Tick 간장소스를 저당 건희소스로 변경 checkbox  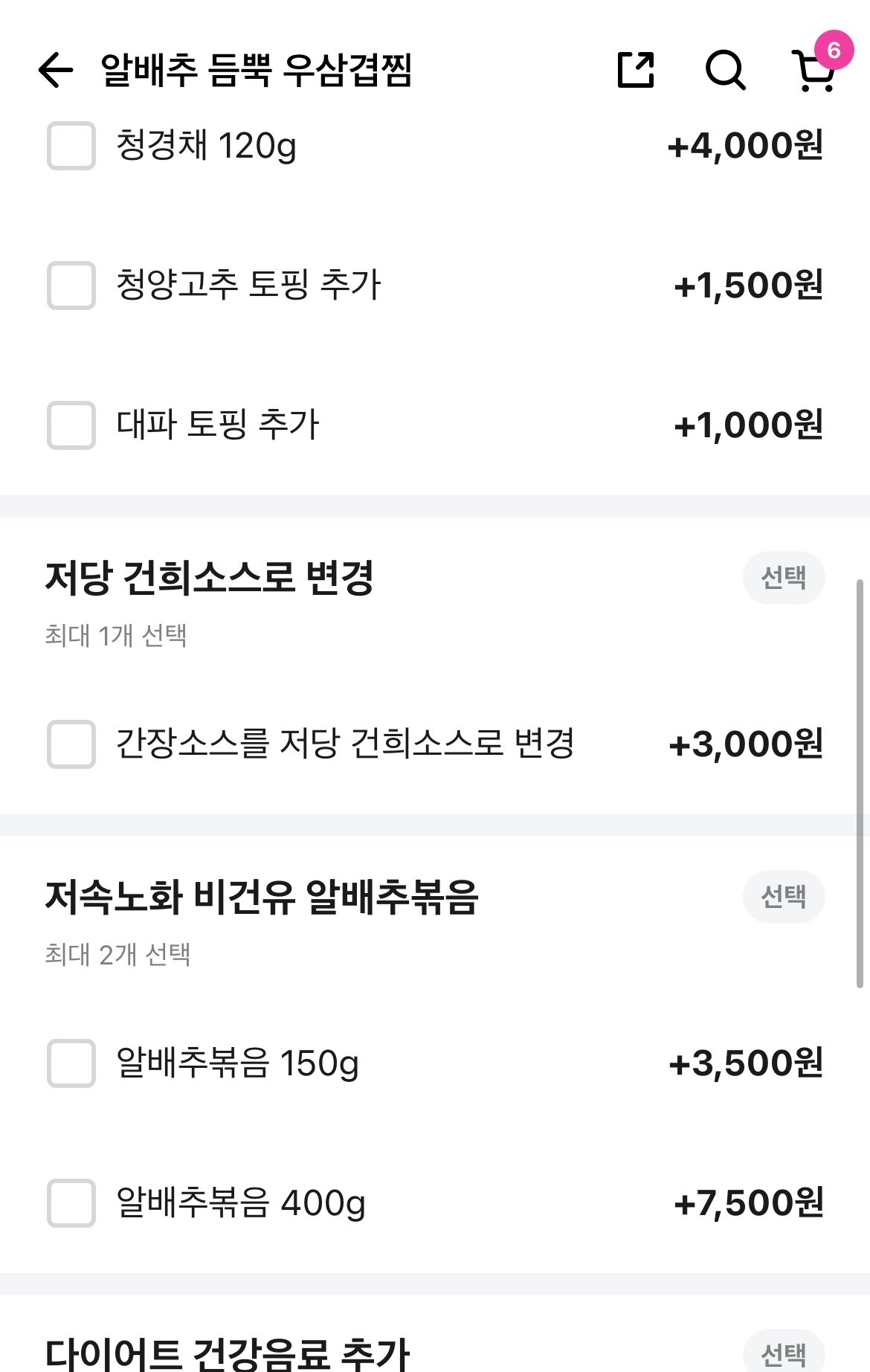click(71, 744)
